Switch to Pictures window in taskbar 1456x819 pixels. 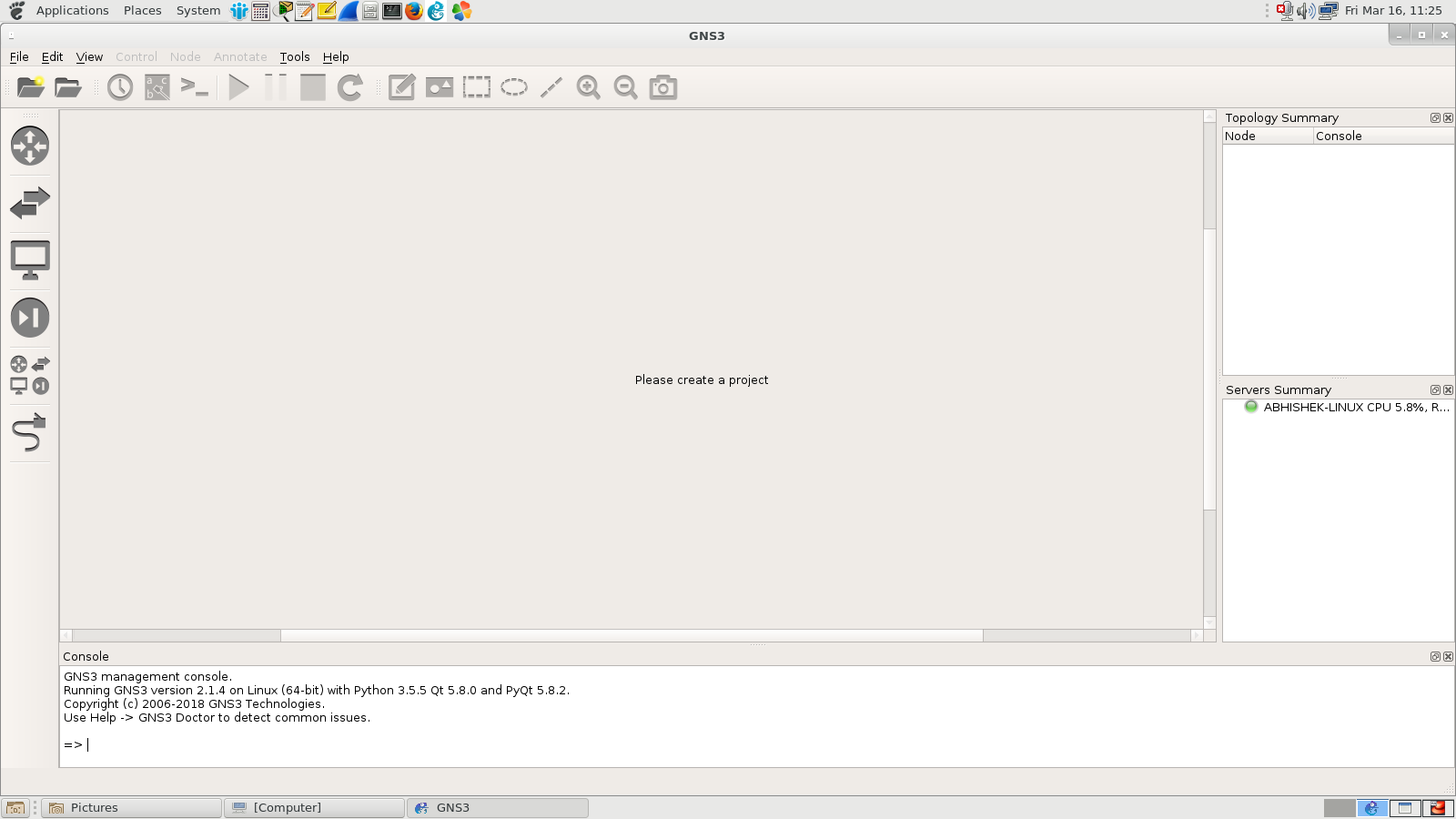(x=132, y=808)
